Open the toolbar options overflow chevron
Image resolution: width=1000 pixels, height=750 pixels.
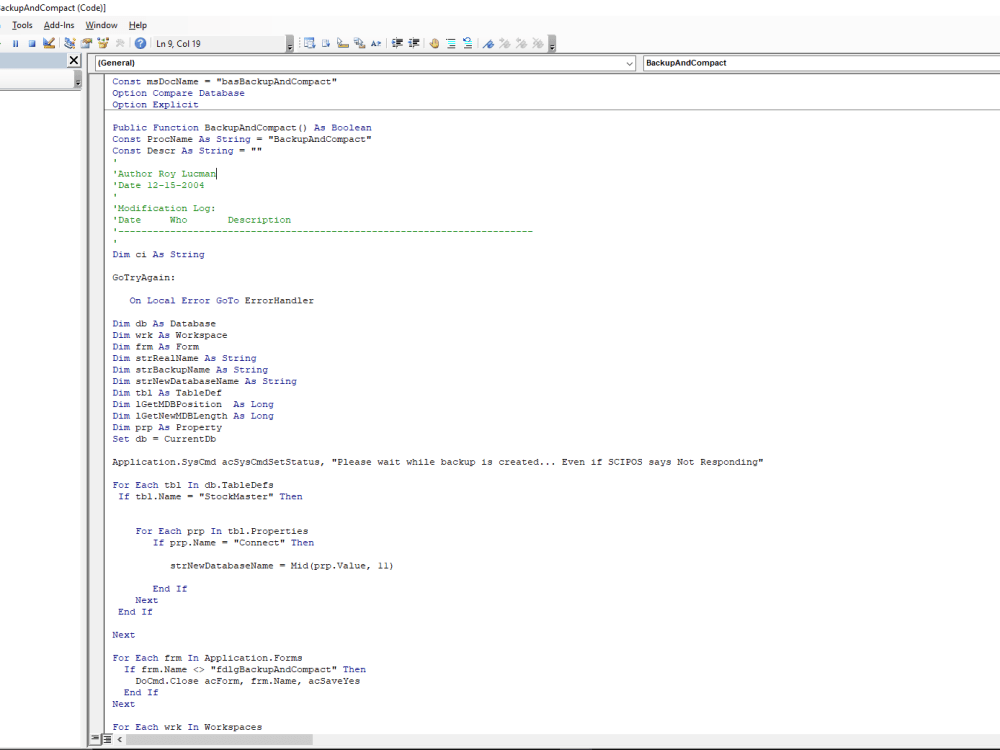pyautogui.click(x=552, y=43)
